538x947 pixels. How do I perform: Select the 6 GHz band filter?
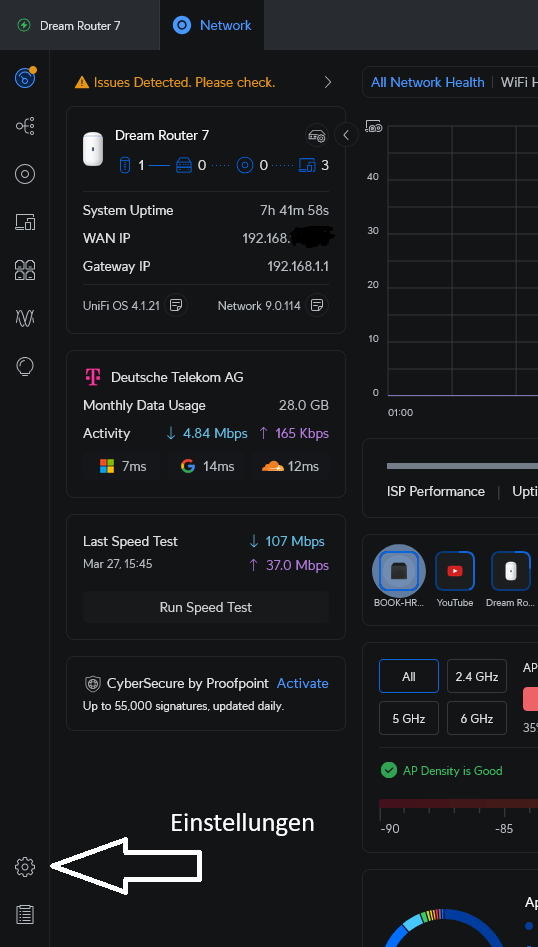tap(476, 718)
